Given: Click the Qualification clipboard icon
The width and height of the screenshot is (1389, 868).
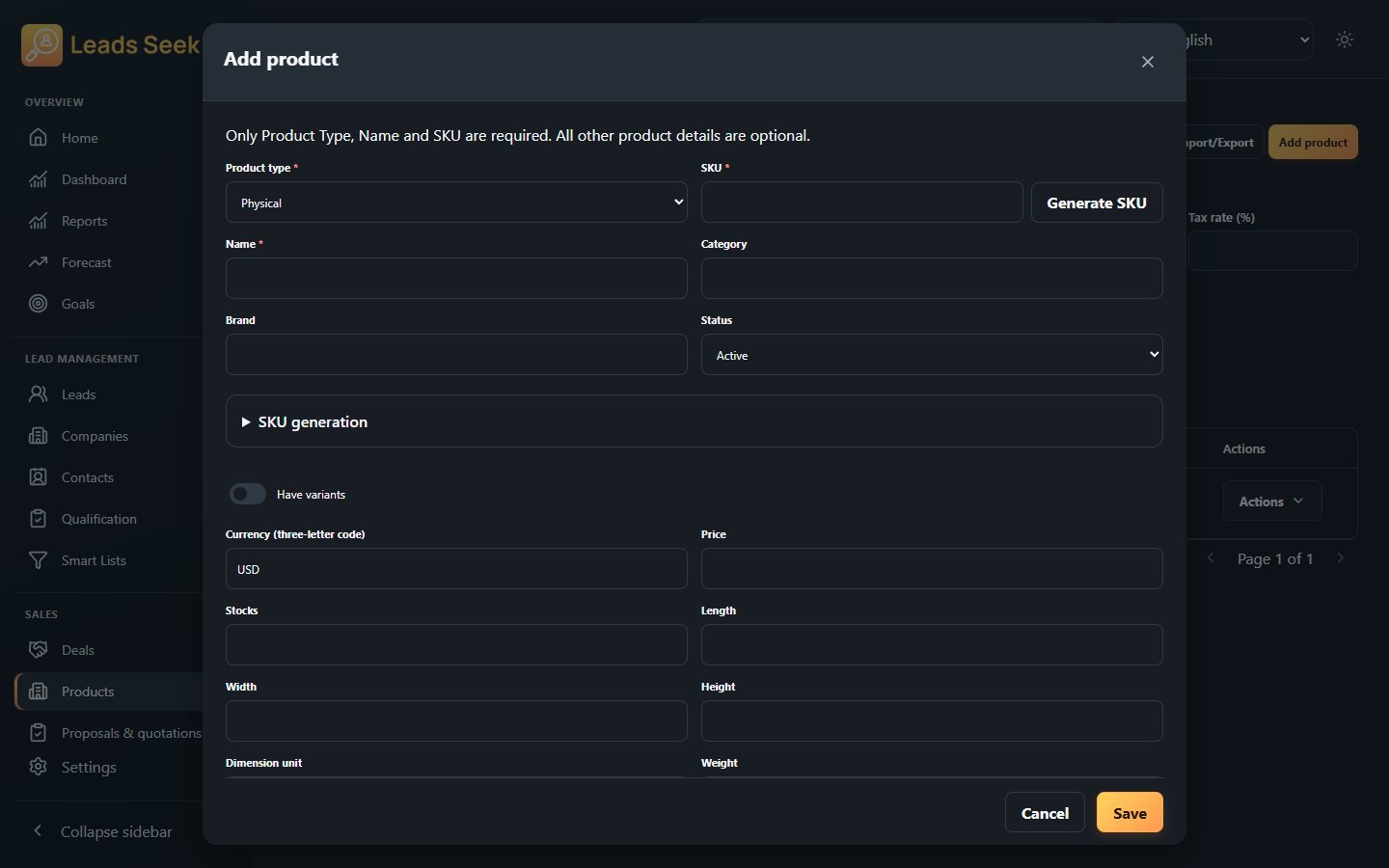Looking at the screenshot, I should (38, 519).
